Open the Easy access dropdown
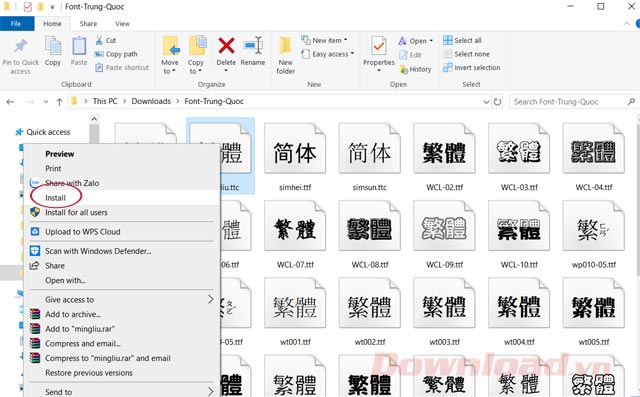 coord(327,54)
